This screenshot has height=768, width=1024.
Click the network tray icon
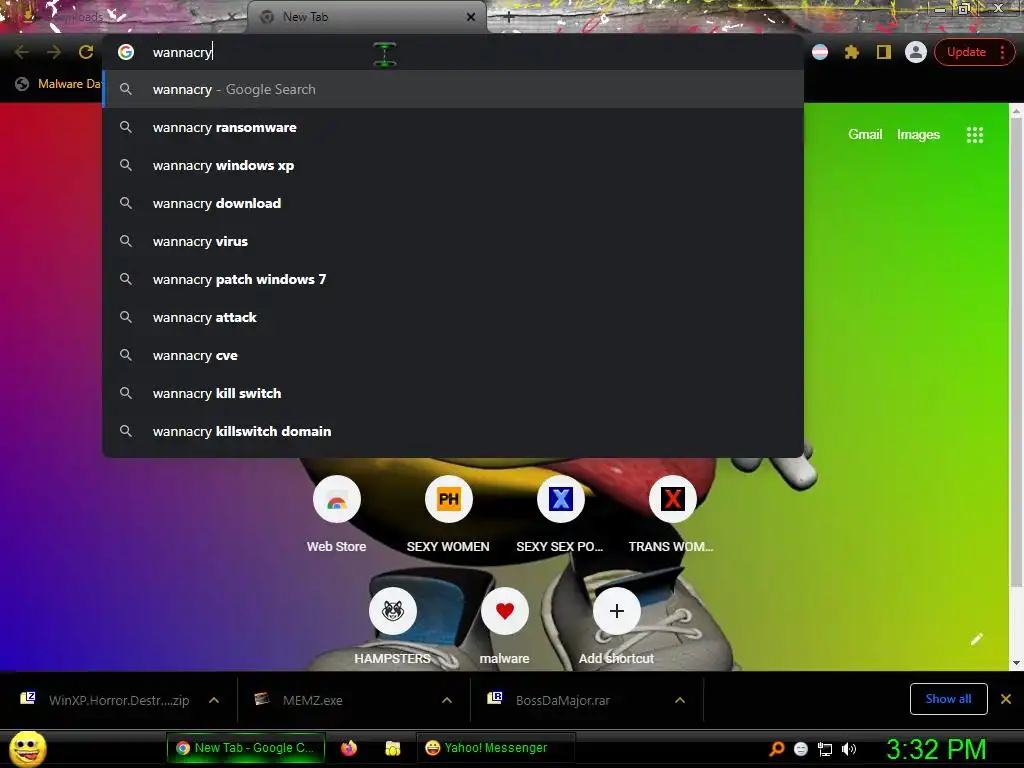point(825,749)
